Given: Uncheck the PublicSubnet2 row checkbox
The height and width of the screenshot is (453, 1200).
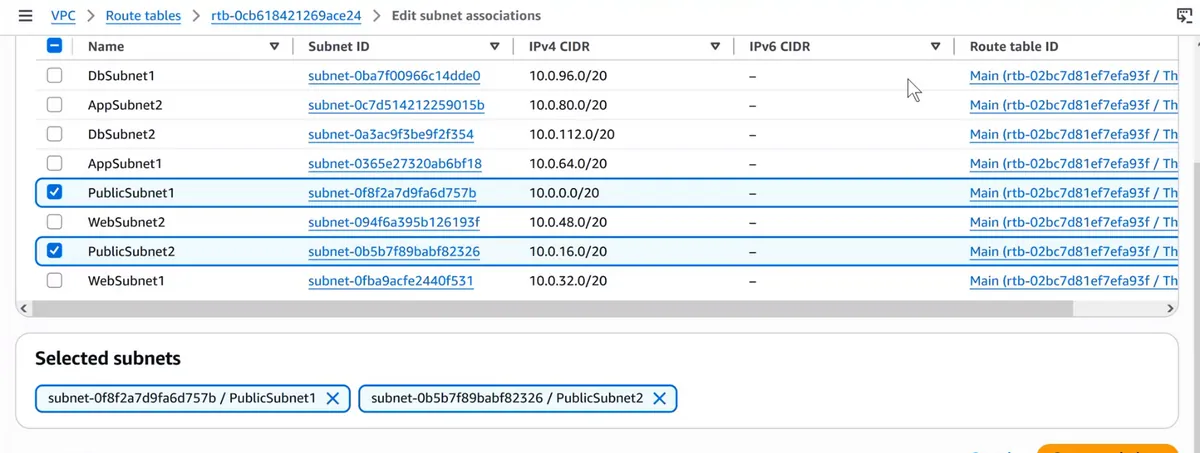Looking at the screenshot, I should click(54, 251).
